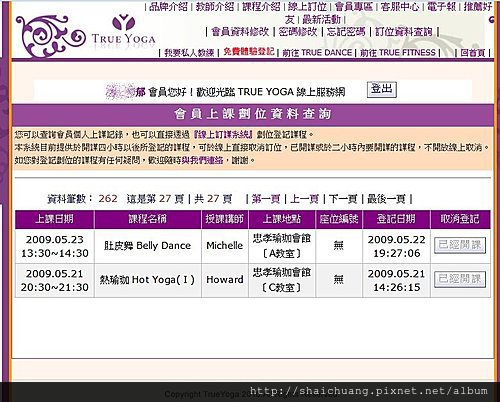Go to 前往 TRUE FITNESS site
This screenshot has width=500, height=402.
tap(398, 53)
